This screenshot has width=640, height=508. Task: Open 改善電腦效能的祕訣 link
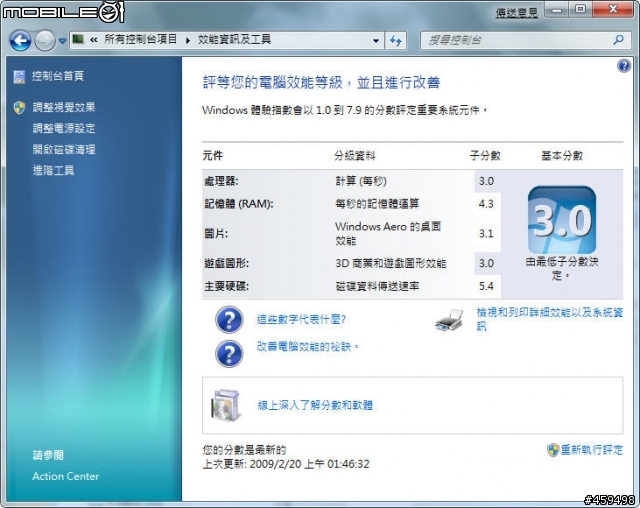click(307, 347)
